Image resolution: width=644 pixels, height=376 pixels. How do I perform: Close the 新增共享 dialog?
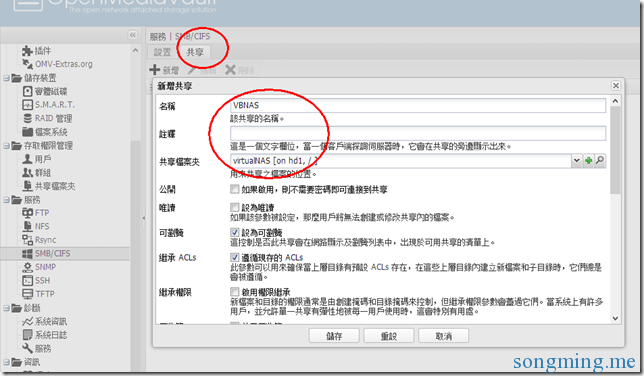[616, 85]
